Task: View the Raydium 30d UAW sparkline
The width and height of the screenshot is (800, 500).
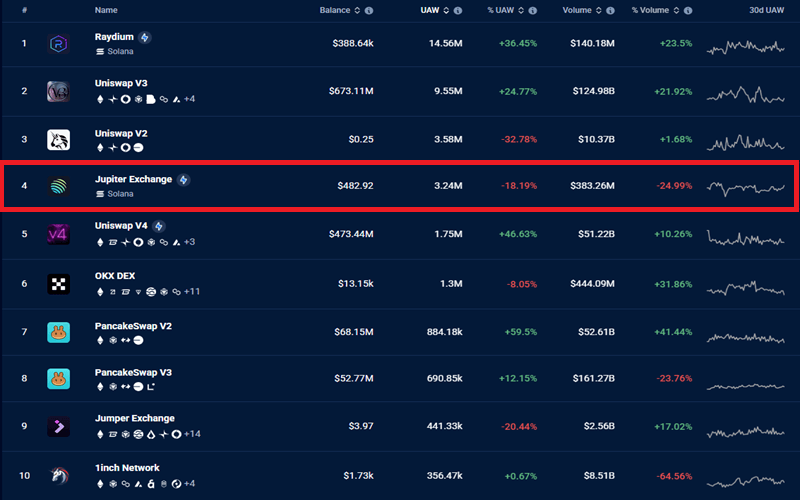Action: click(x=745, y=47)
